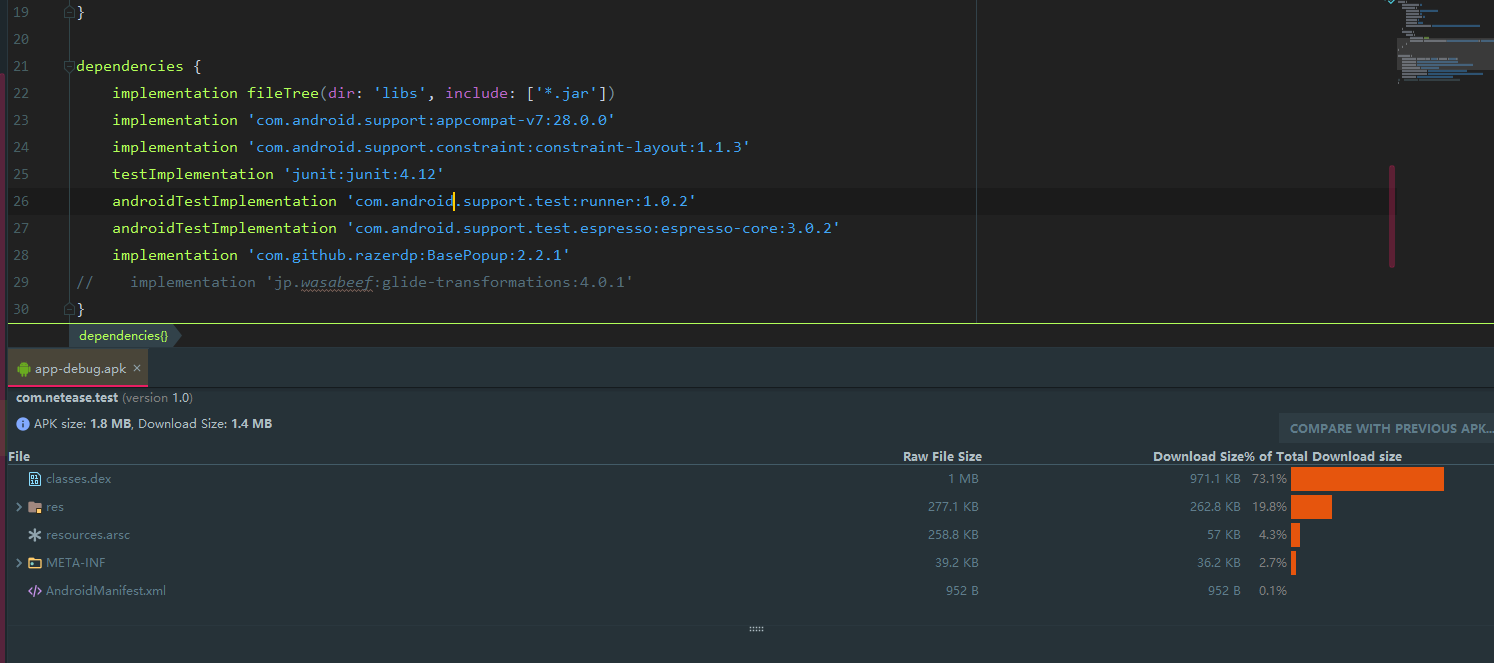Screen dimensions: 1494x663
Task: Click the res folder icon
Action: point(35,507)
